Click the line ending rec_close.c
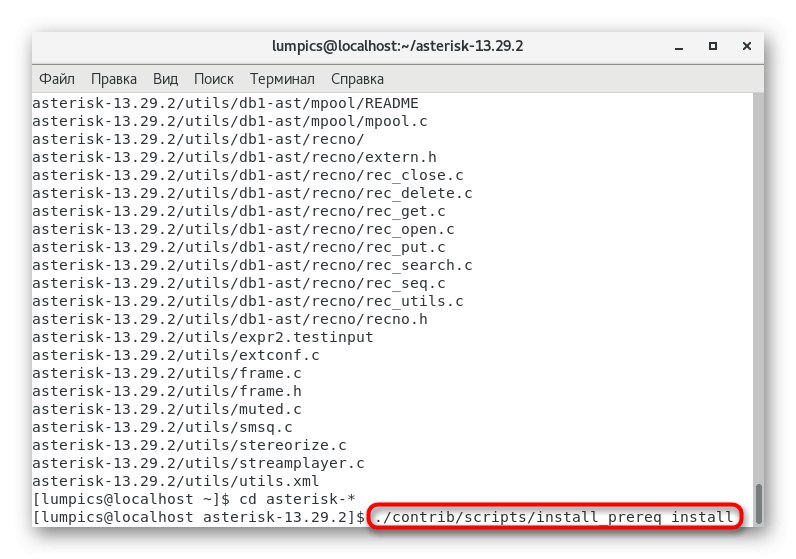 (248, 175)
